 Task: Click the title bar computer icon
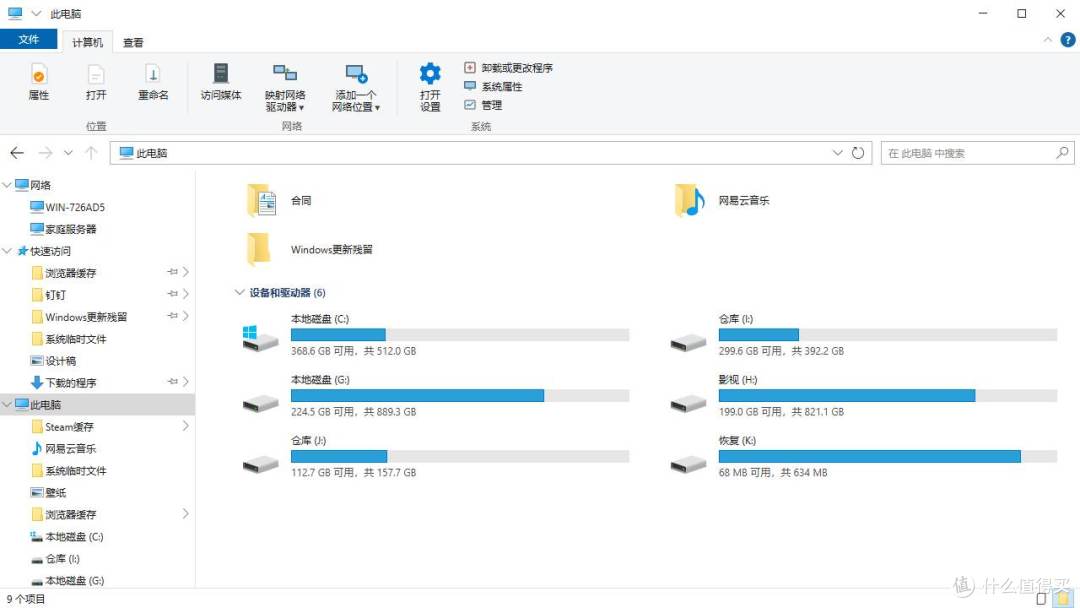point(15,13)
